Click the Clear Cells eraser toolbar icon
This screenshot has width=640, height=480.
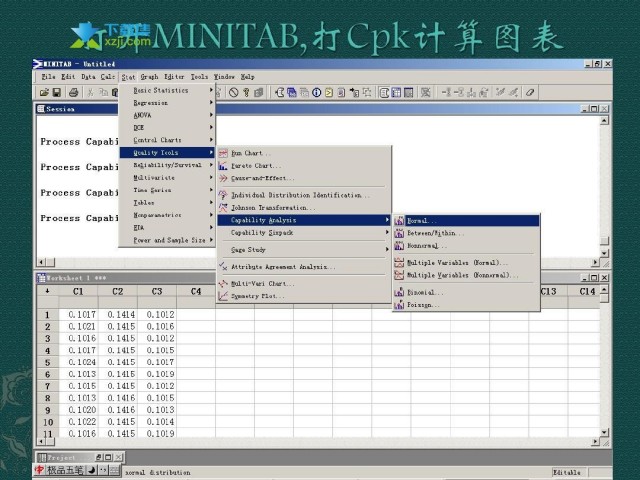coord(530,93)
